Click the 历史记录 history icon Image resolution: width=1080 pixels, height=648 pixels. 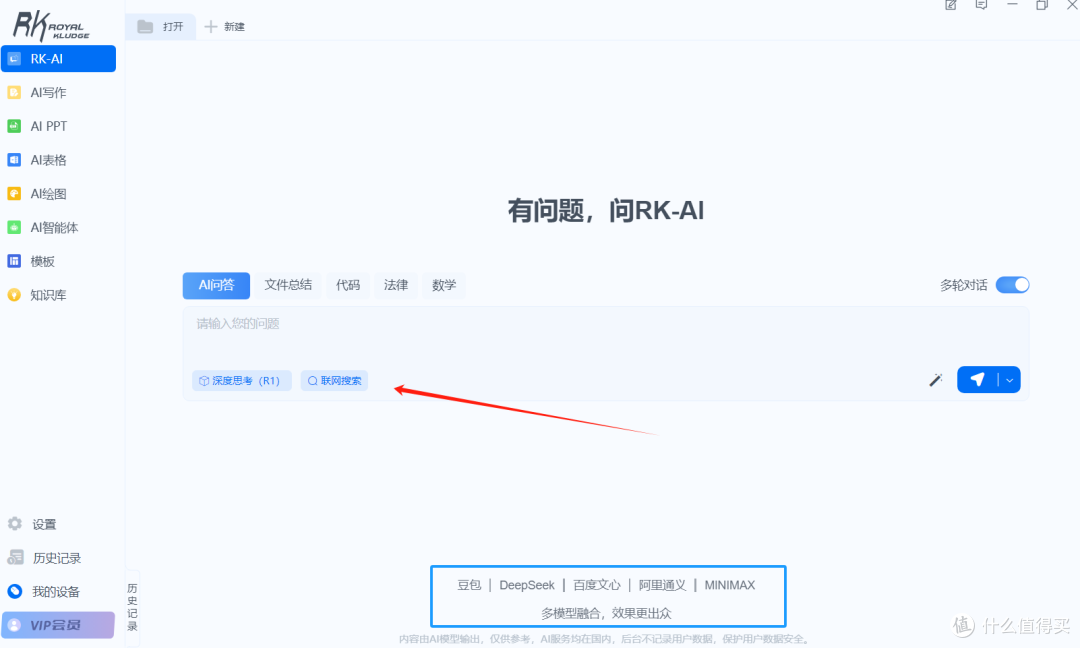click(14, 558)
